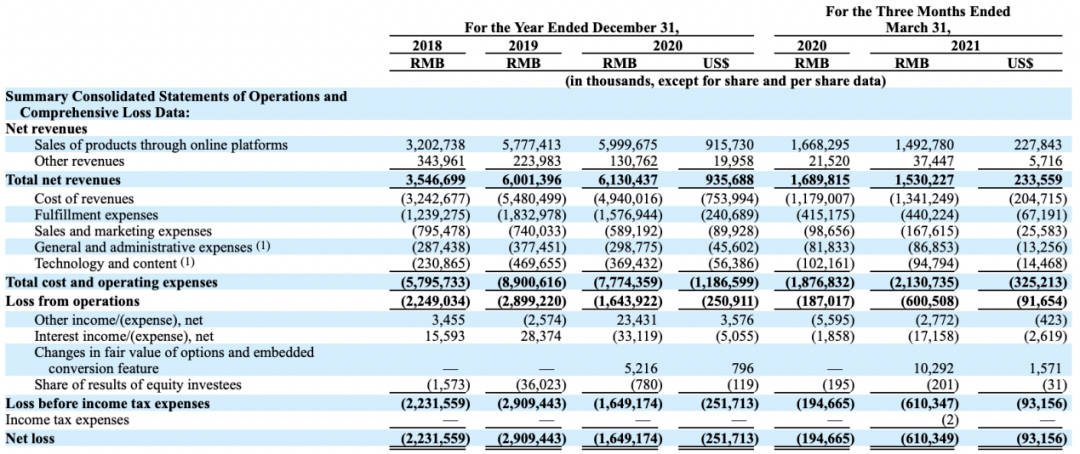Select fulfillment expenses value (1,576,944)

tap(626, 215)
